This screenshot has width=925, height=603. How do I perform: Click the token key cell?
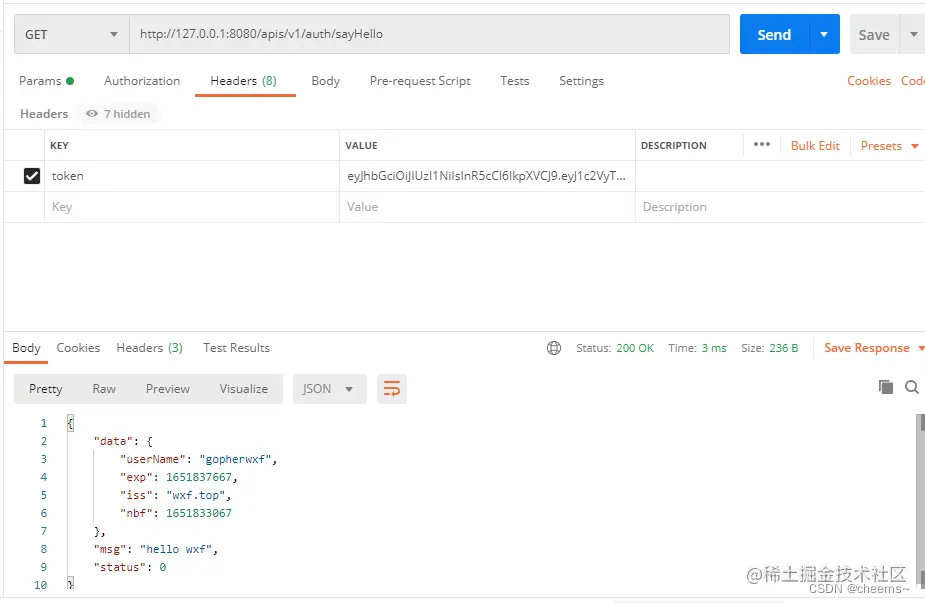pos(192,176)
